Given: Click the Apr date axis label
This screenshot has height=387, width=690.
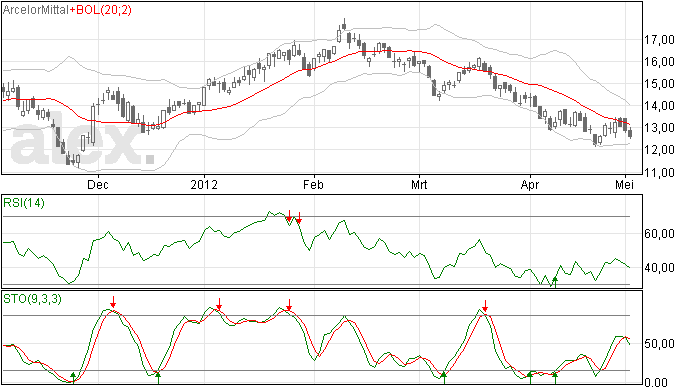Looking at the screenshot, I should pyautogui.click(x=530, y=184).
